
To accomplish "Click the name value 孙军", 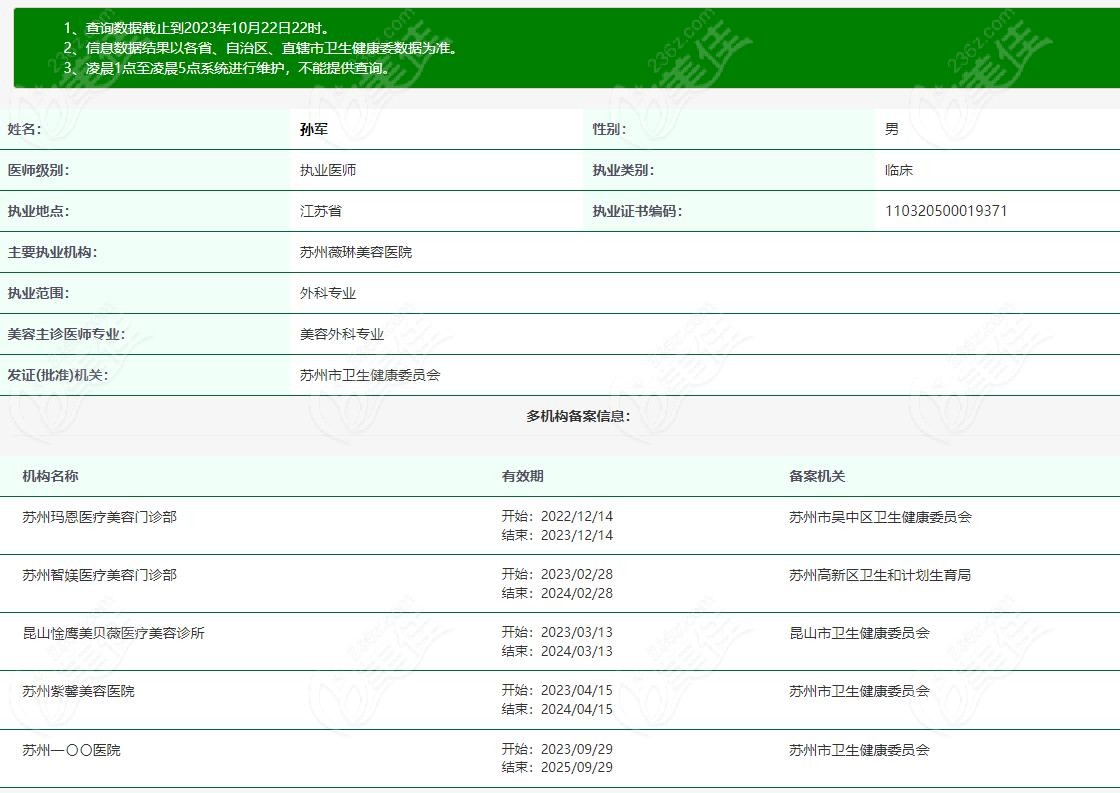I will tap(314, 129).
